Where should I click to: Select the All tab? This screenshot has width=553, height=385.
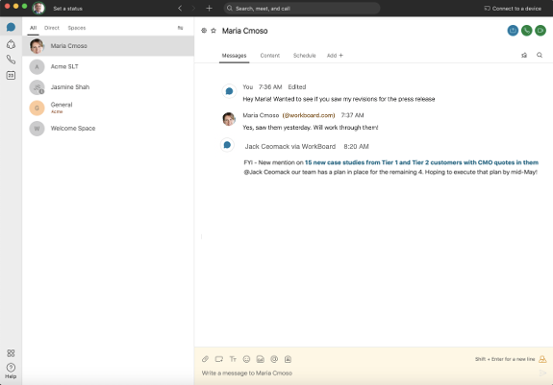[33, 28]
